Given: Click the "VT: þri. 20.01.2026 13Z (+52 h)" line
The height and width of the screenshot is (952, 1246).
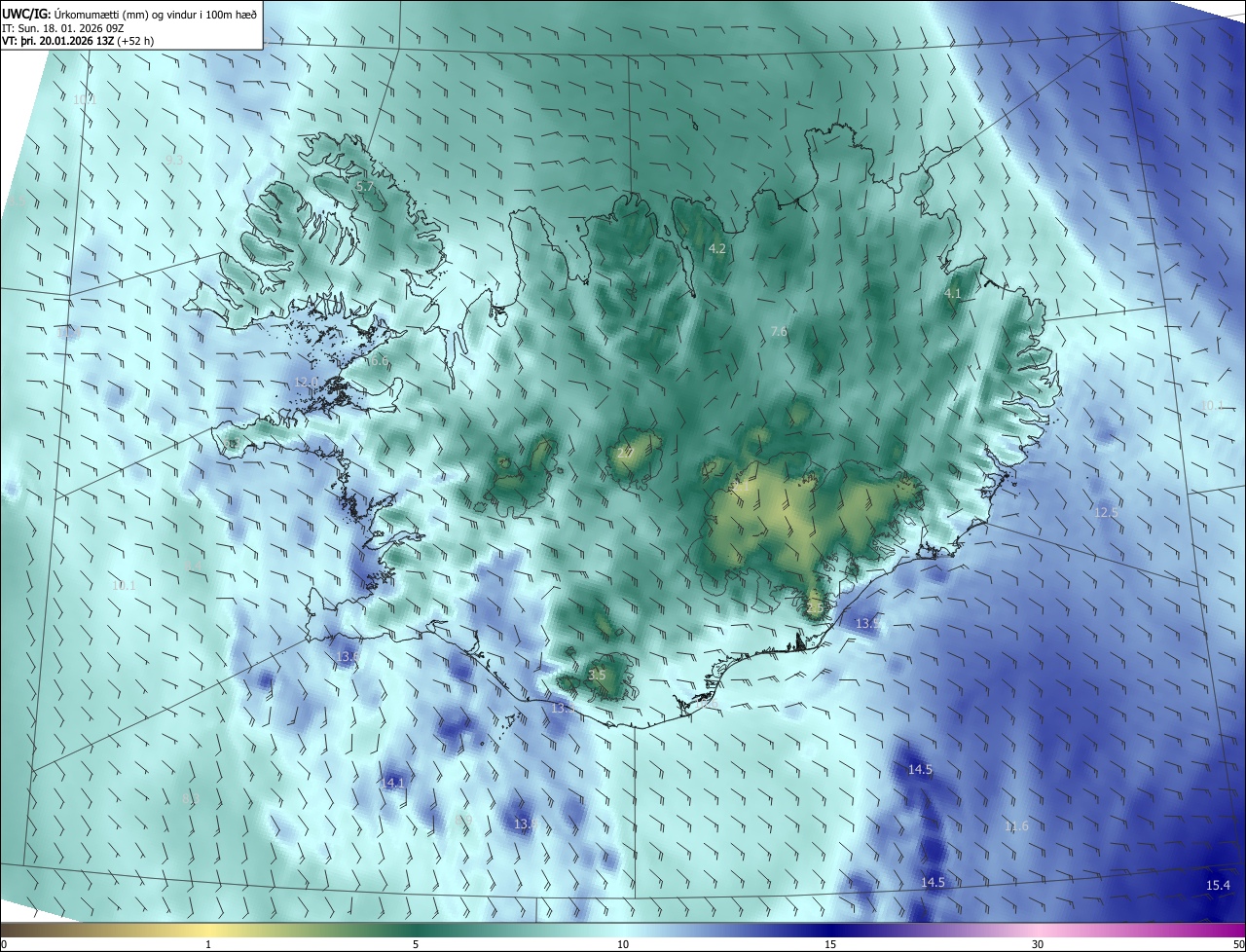Looking at the screenshot, I should click(78, 41).
